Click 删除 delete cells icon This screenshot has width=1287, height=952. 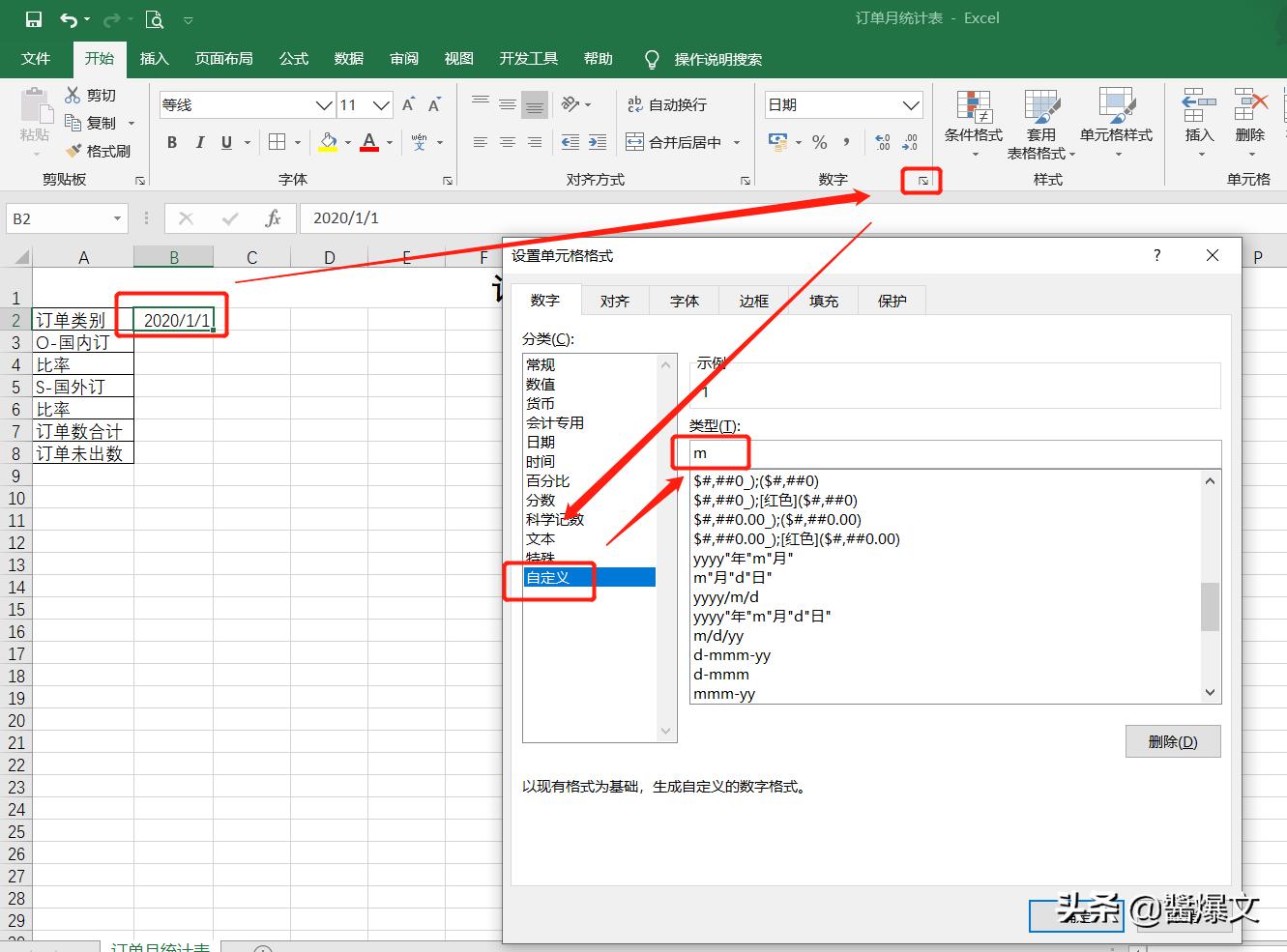1250,123
